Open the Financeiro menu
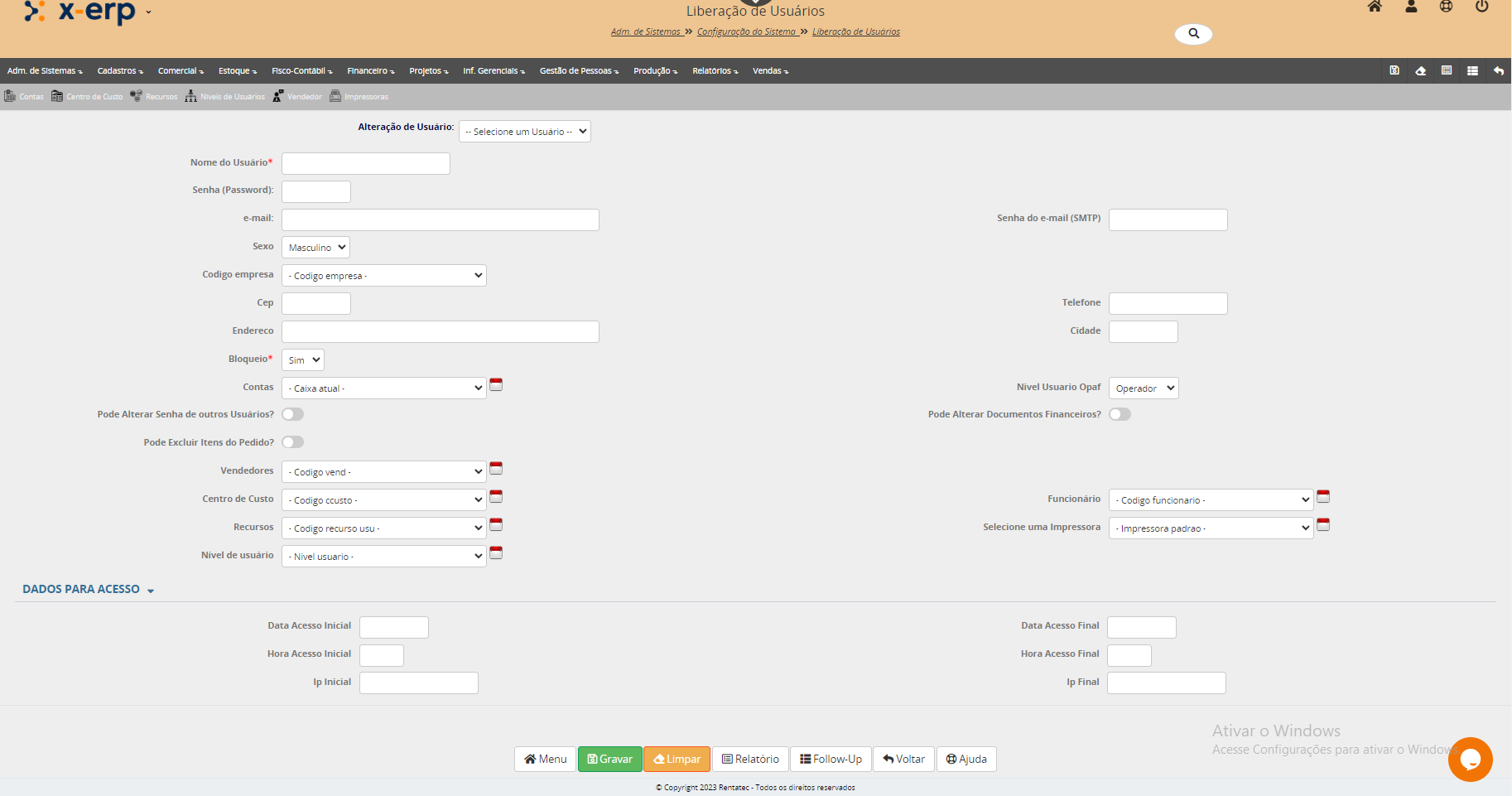Image resolution: width=1512 pixels, height=796 pixels. [x=370, y=71]
